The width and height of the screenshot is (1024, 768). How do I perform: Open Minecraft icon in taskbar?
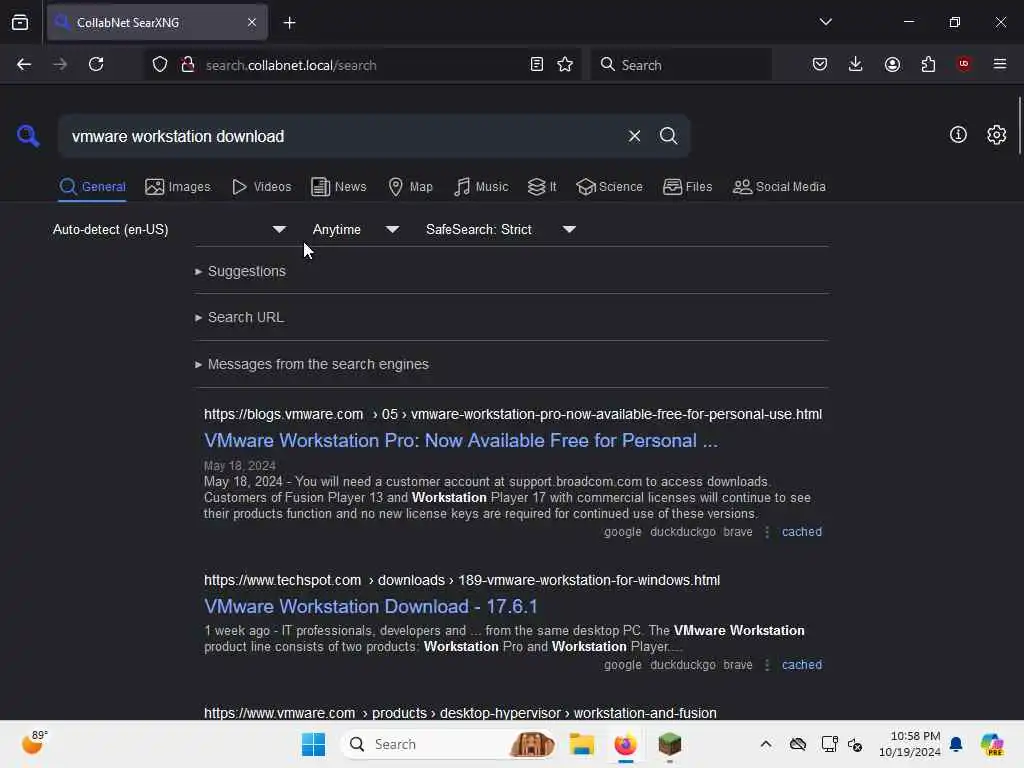(669, 744)
